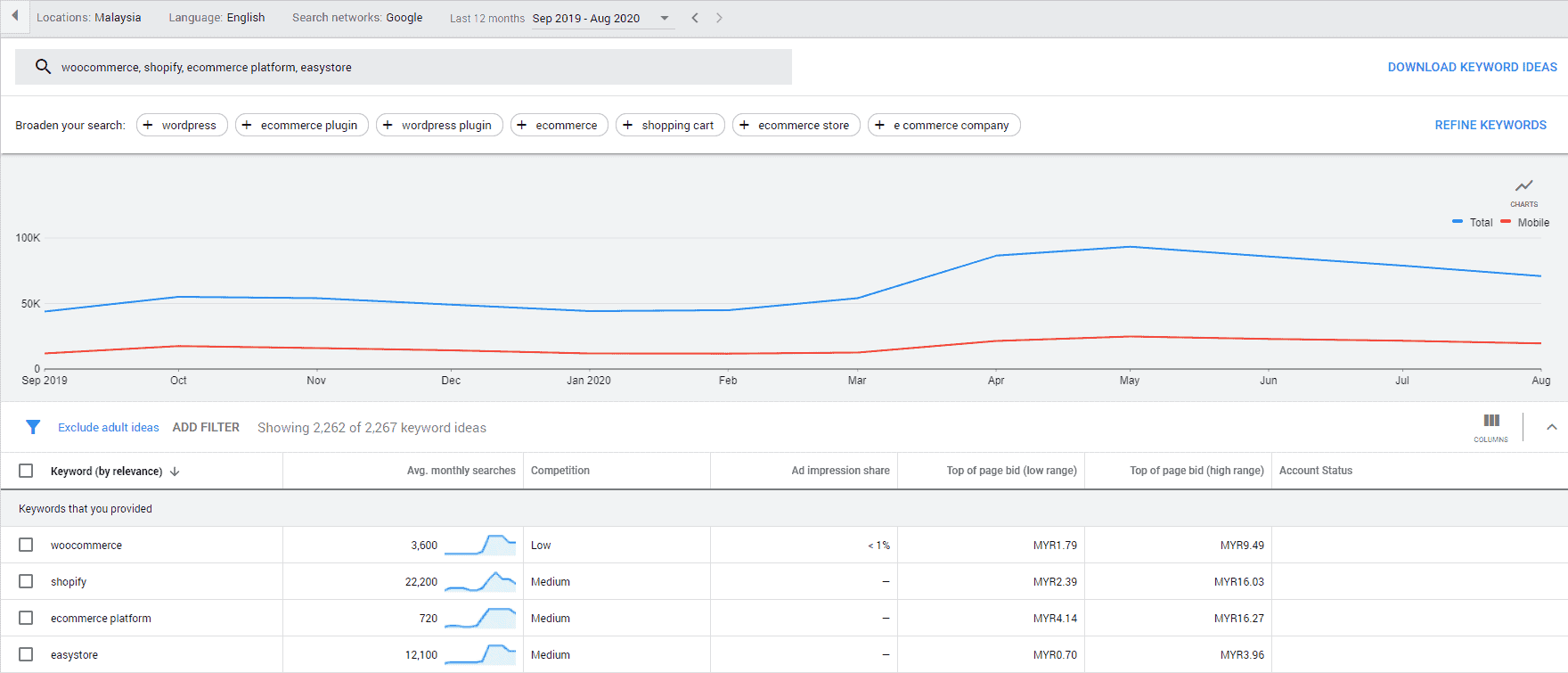
Task: Click the Last 12 months label
Action: click(x=487, y=18)
